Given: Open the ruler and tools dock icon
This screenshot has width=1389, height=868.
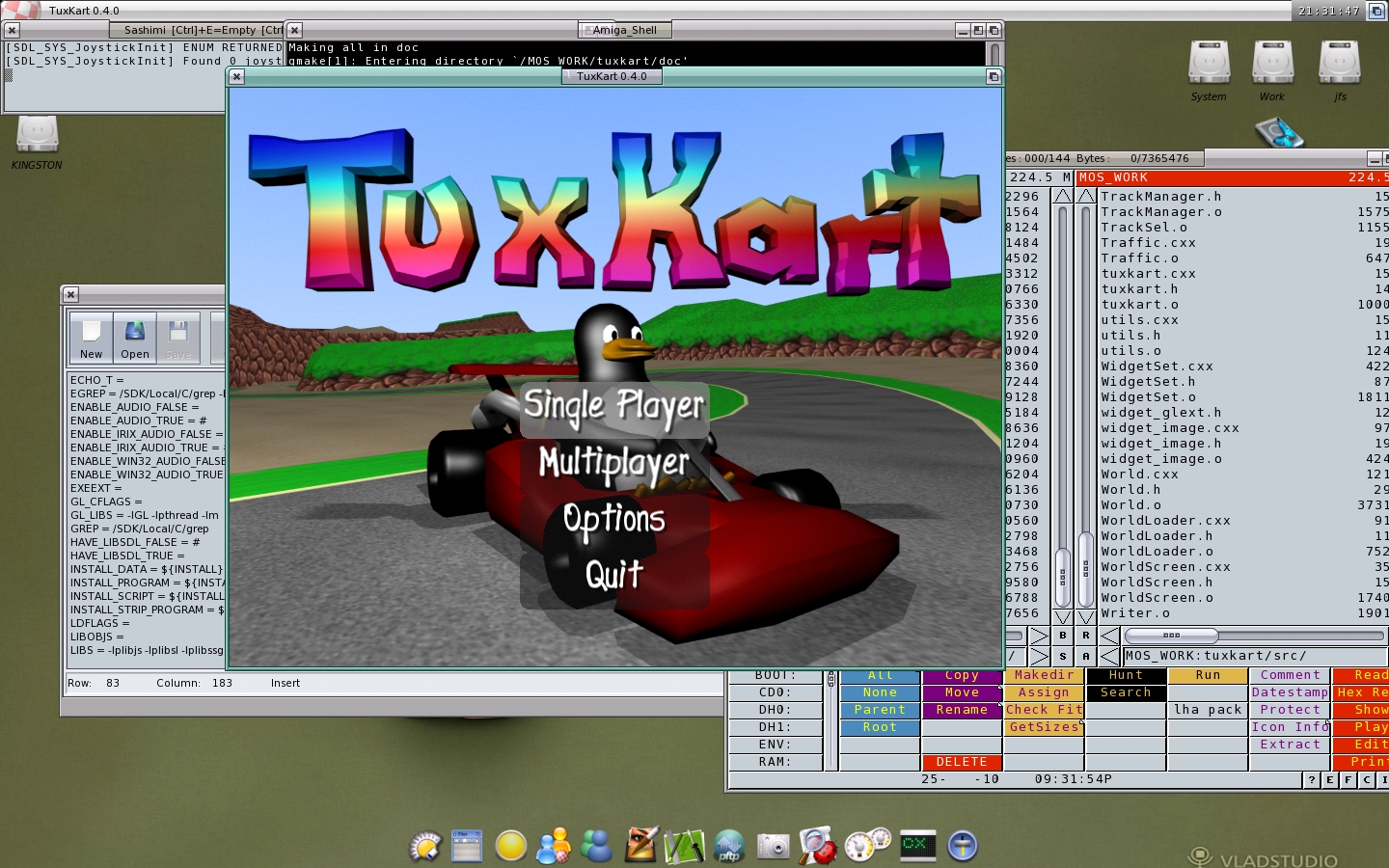Looking at the screenshot, I should click(x=684, y=846).
